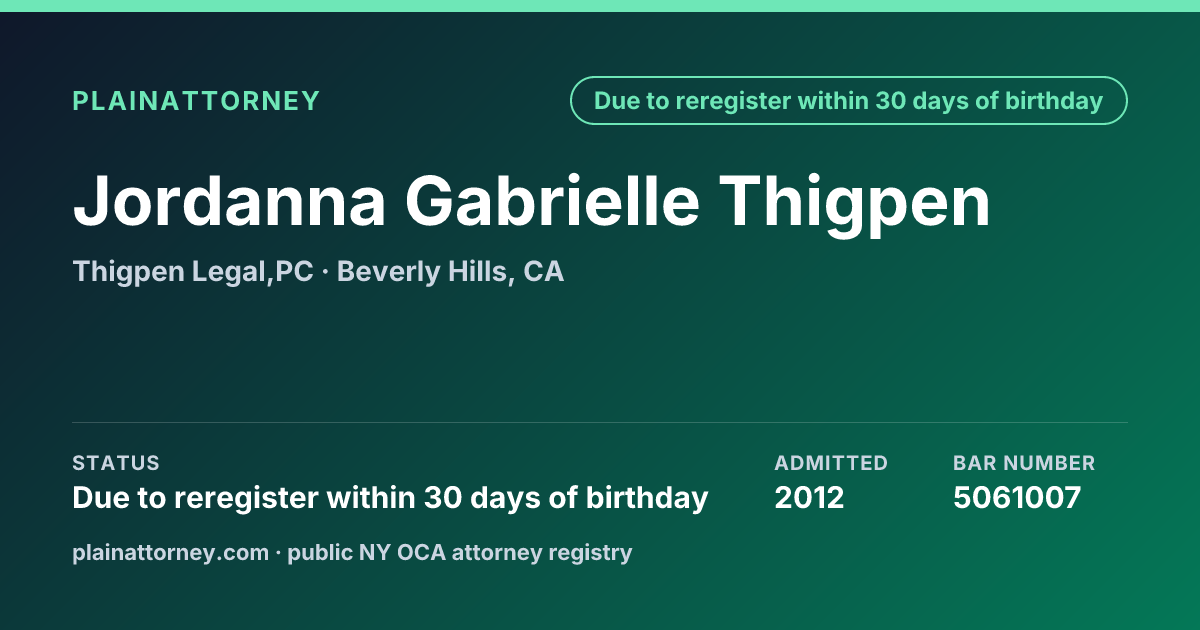Open the plainattorney.com footer link
Viewport: 1200px width, 630px height.
(171, 552)
